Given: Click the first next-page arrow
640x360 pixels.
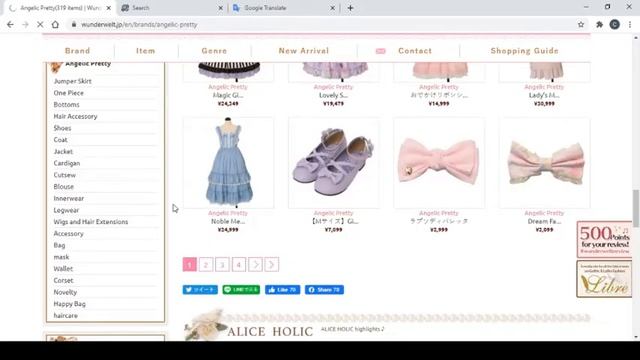Looking at the screenshot, I should tap(255, 264).
